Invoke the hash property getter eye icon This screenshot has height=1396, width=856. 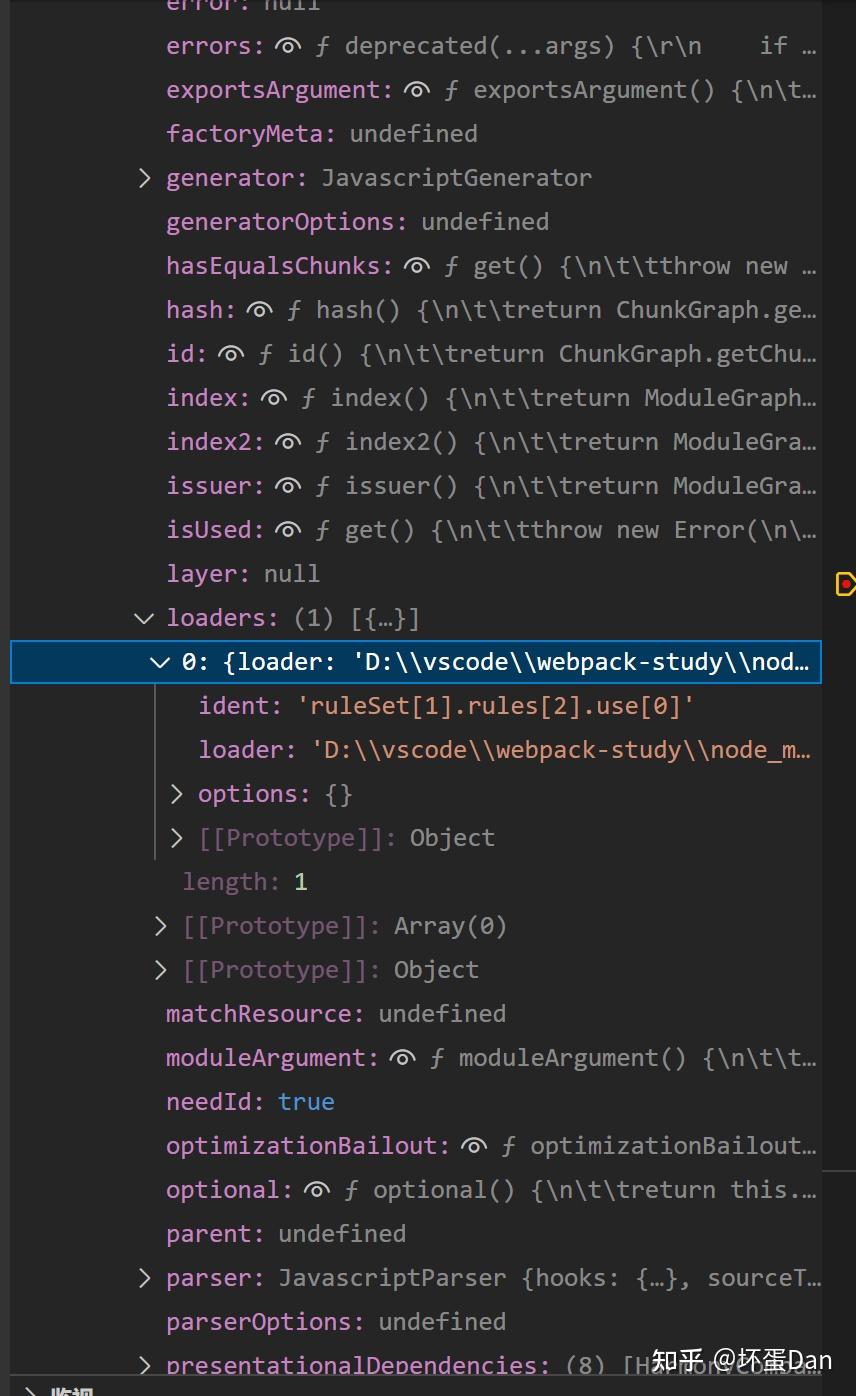(x=259, y=310)
